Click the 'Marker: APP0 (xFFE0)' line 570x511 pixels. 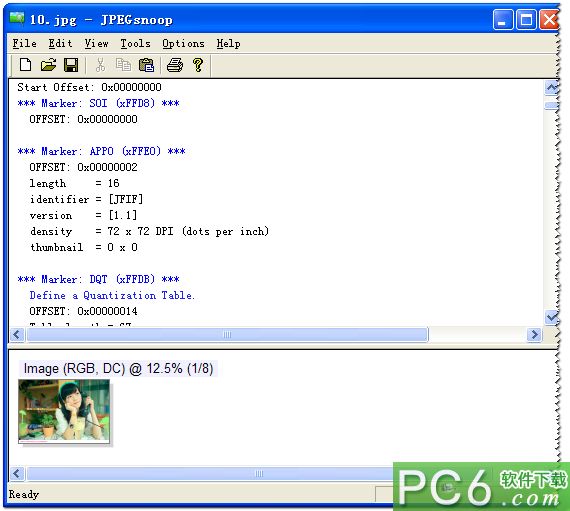coord(101,151)
